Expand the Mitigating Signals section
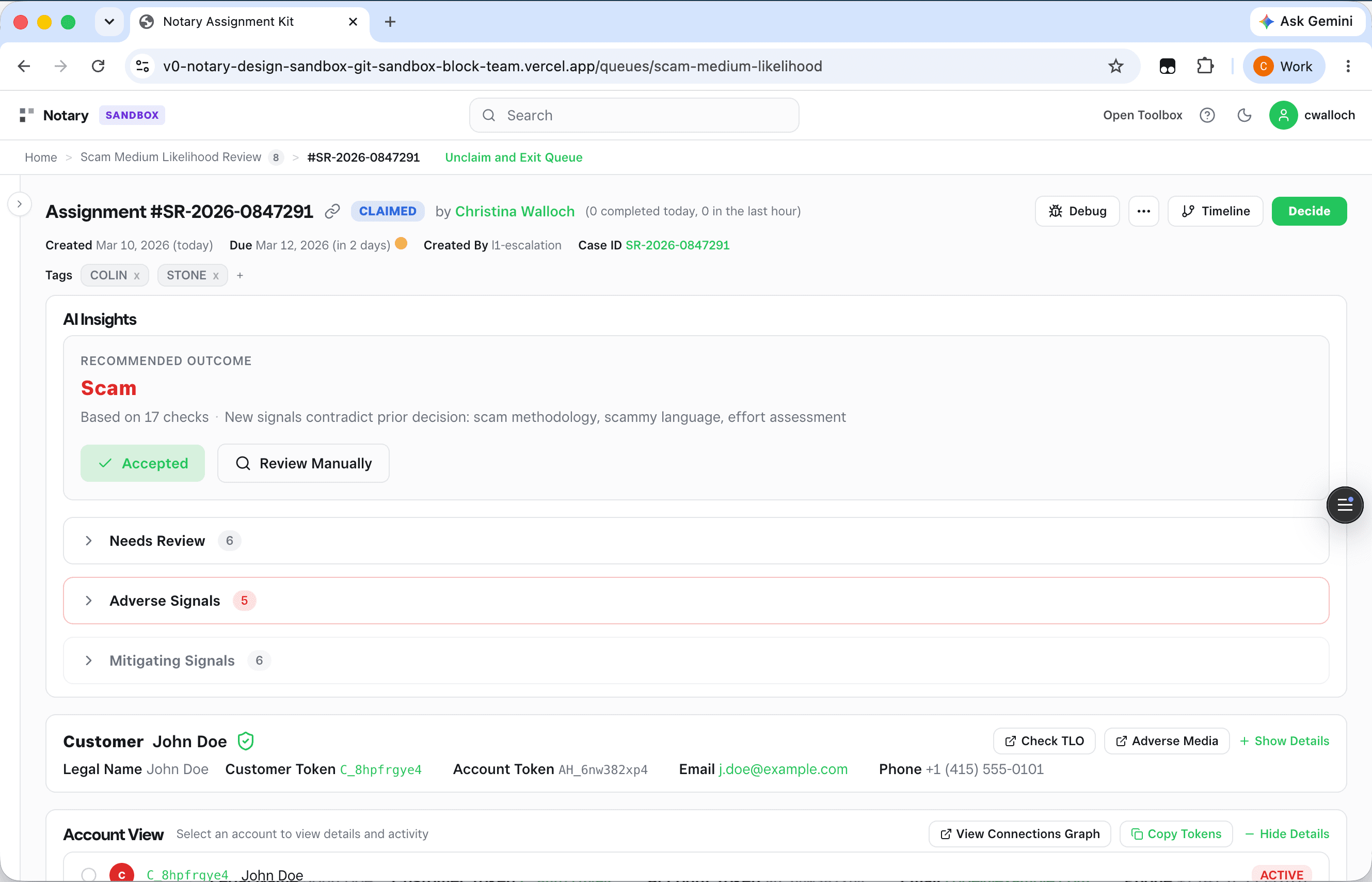 [695, 660]
